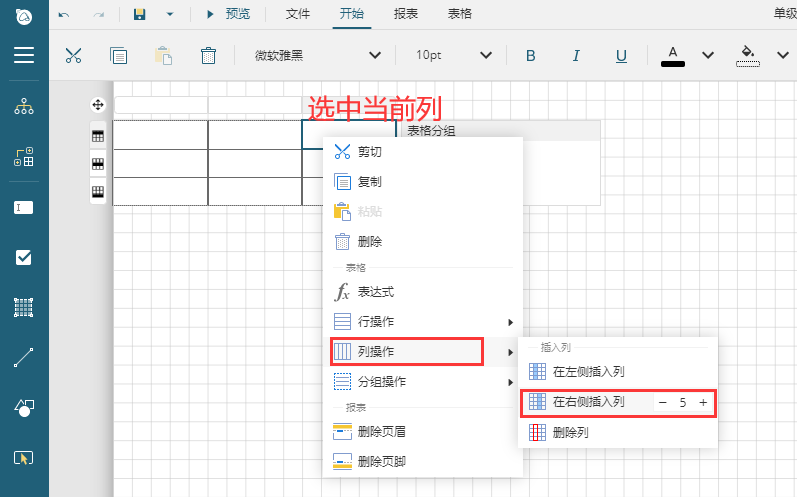
Task: Select the line tool in sidebar
Action: (24, 357)
